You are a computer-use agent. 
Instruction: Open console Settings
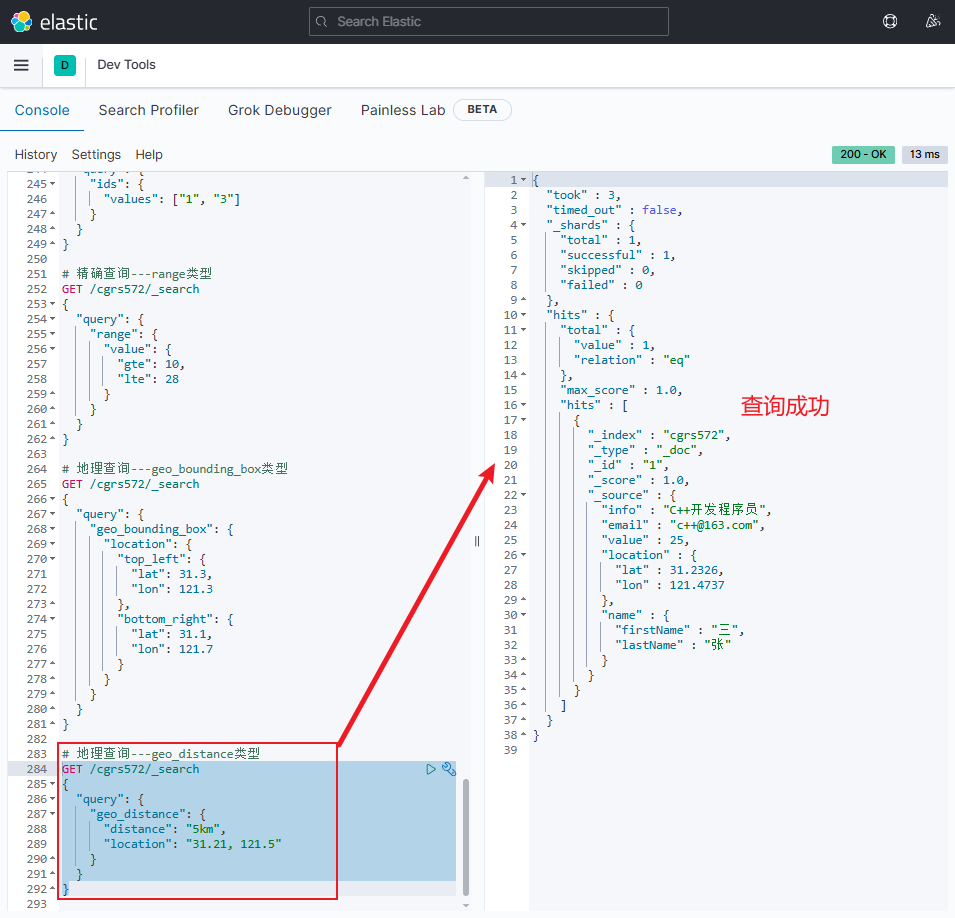click(x=96, y=155)
